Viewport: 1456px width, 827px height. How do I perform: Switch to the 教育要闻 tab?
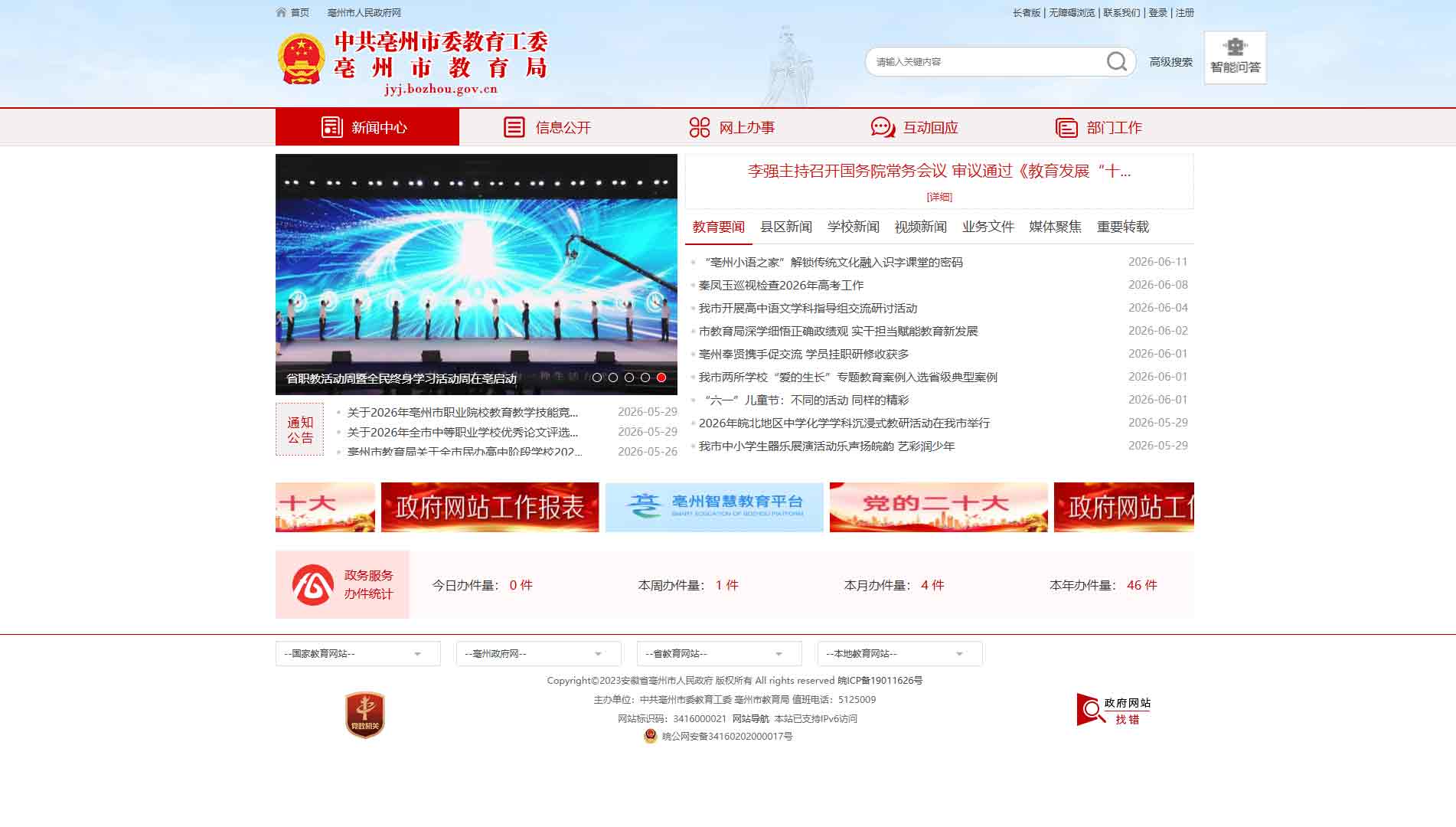pos(719,227)
